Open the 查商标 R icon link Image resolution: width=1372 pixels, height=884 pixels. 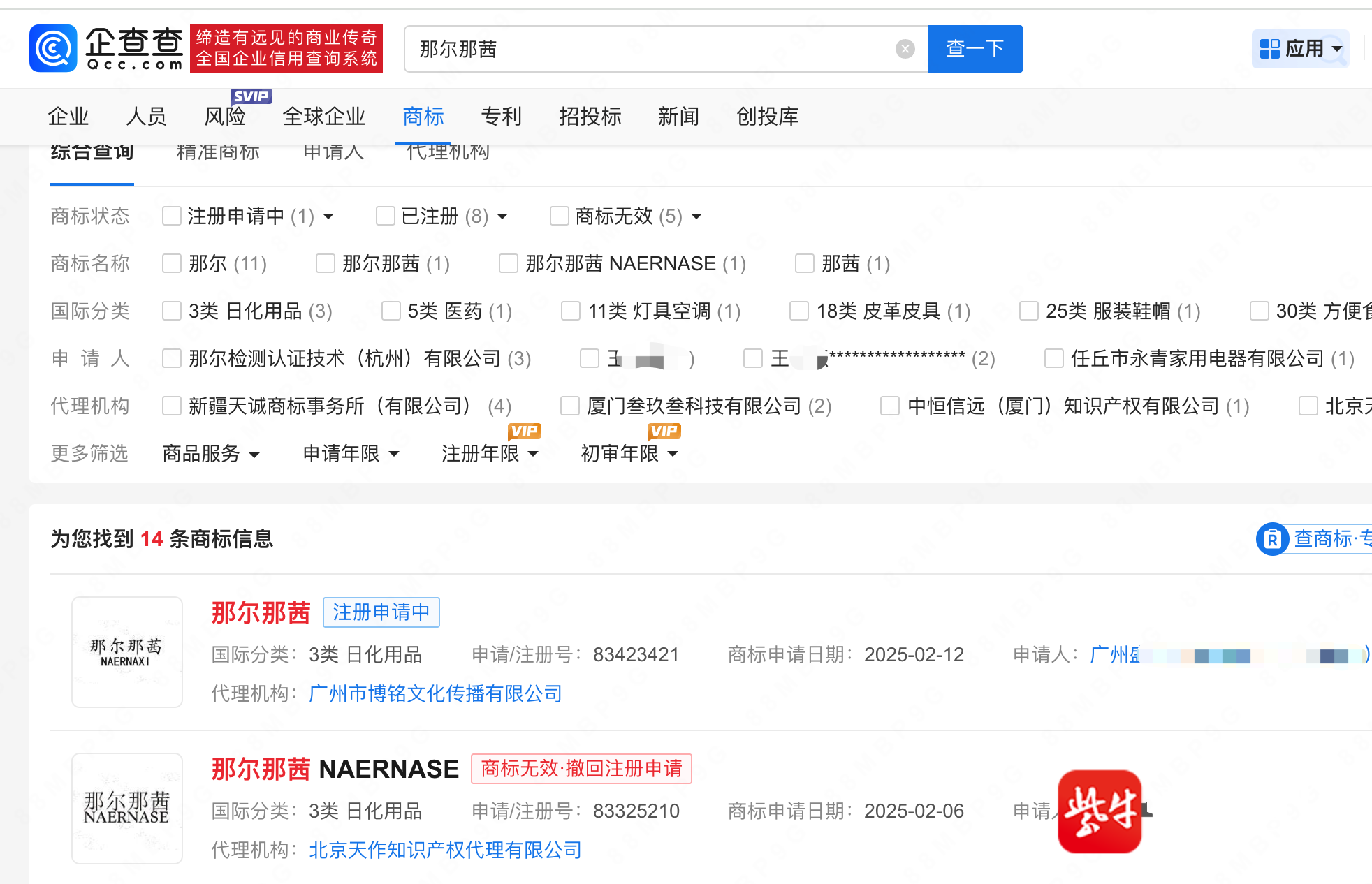pyautogui.click(x=1272, y=539)
